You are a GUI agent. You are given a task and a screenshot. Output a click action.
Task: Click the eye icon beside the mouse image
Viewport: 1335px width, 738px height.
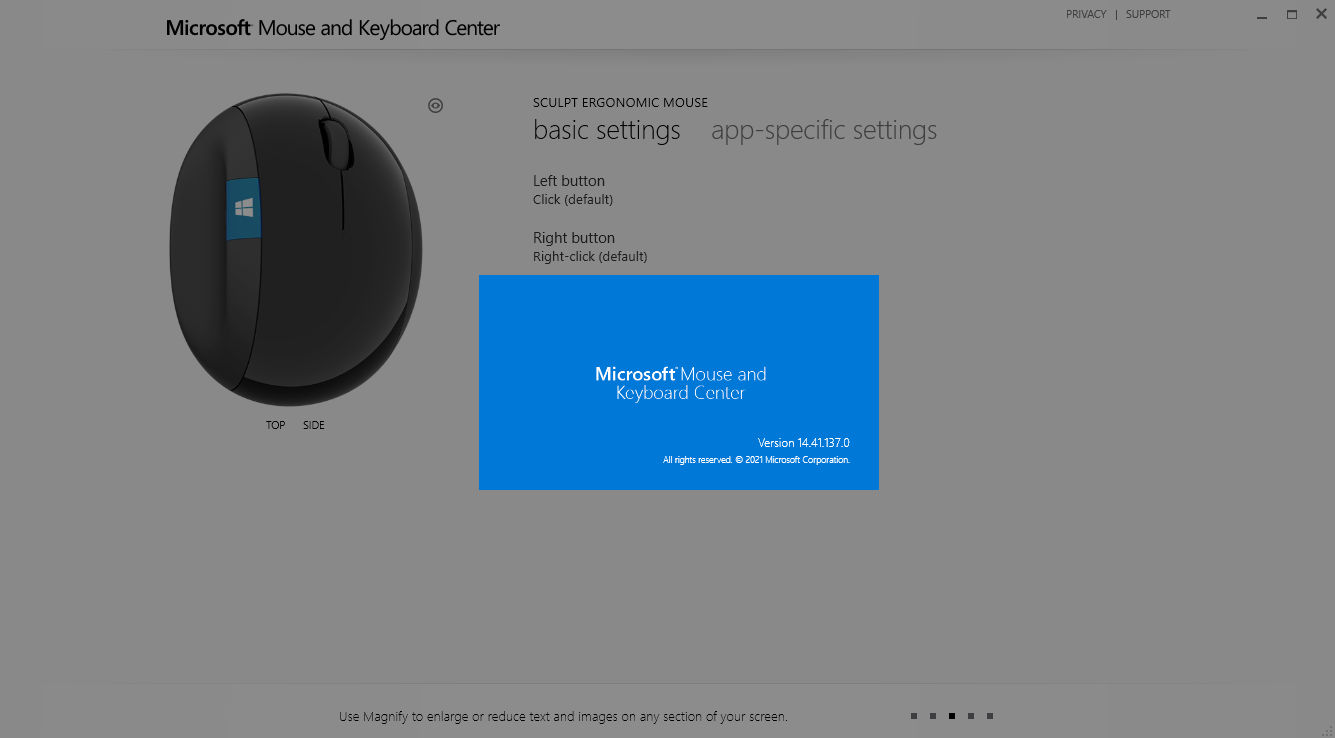tap(435, 105)
